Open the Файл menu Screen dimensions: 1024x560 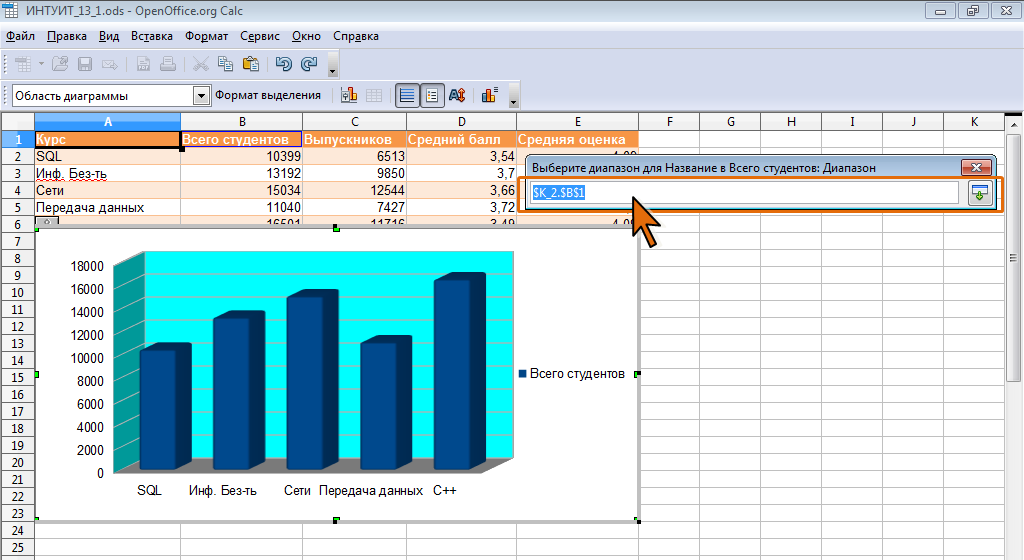coord(20,36)
